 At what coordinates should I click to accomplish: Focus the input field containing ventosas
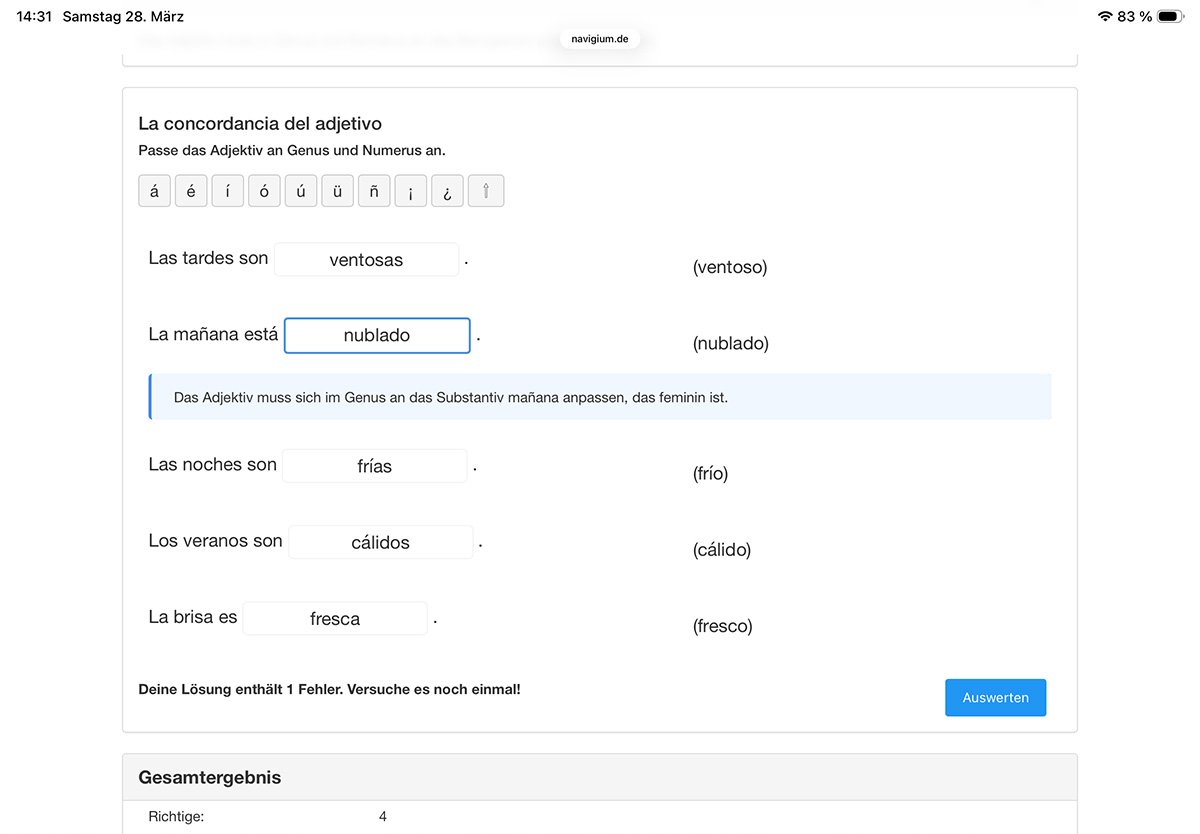pos(366,260)
